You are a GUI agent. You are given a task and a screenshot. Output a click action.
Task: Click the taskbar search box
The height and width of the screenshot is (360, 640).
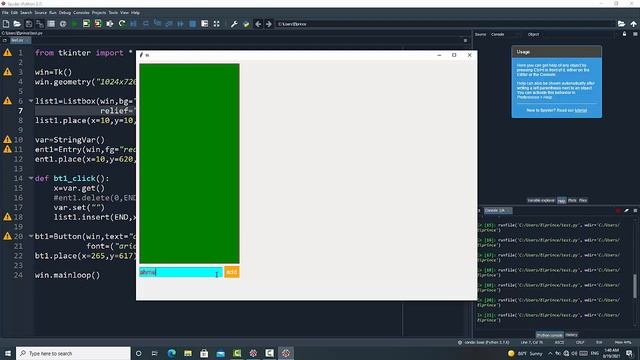tap(73, 353)
